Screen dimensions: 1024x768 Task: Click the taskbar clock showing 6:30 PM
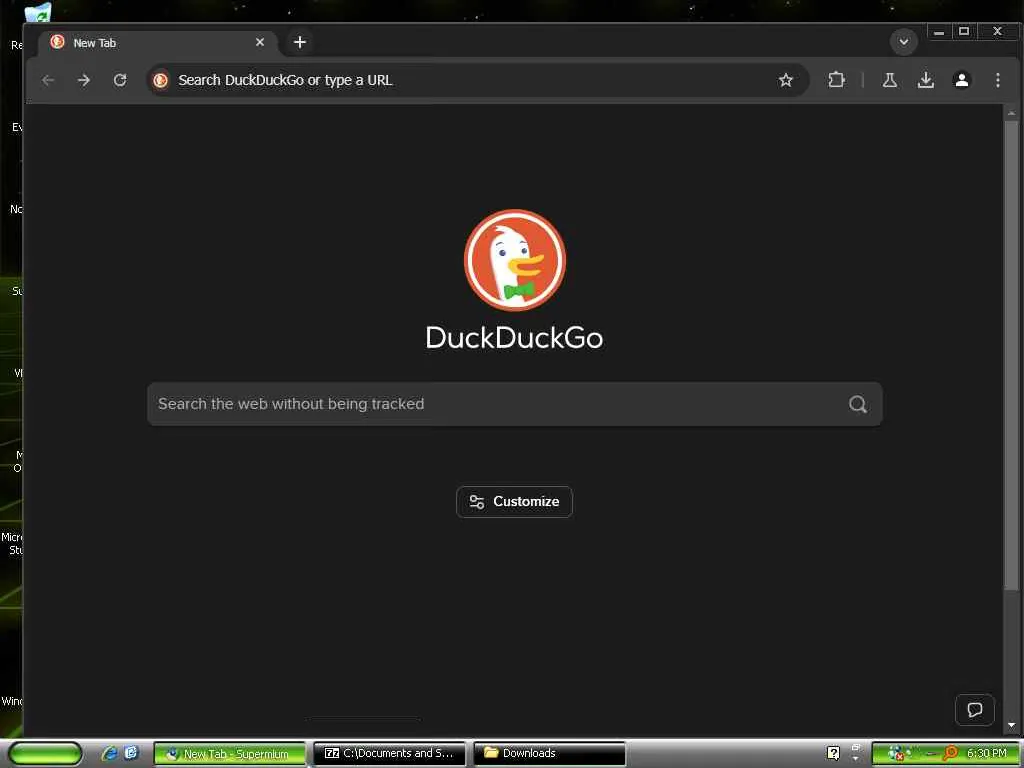click(x=986, y=754)
